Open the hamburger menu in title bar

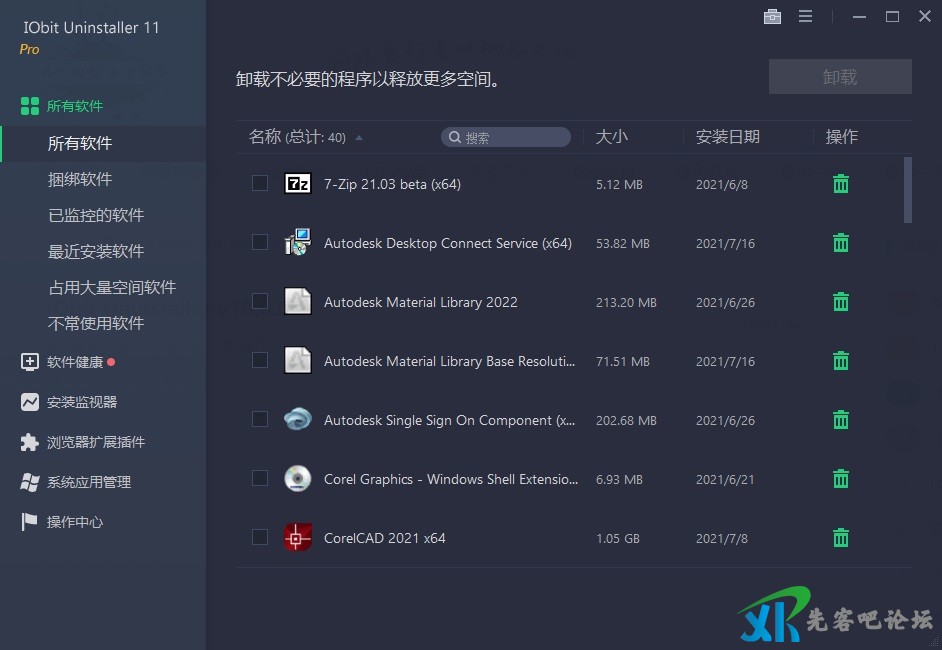pos(805,16)
